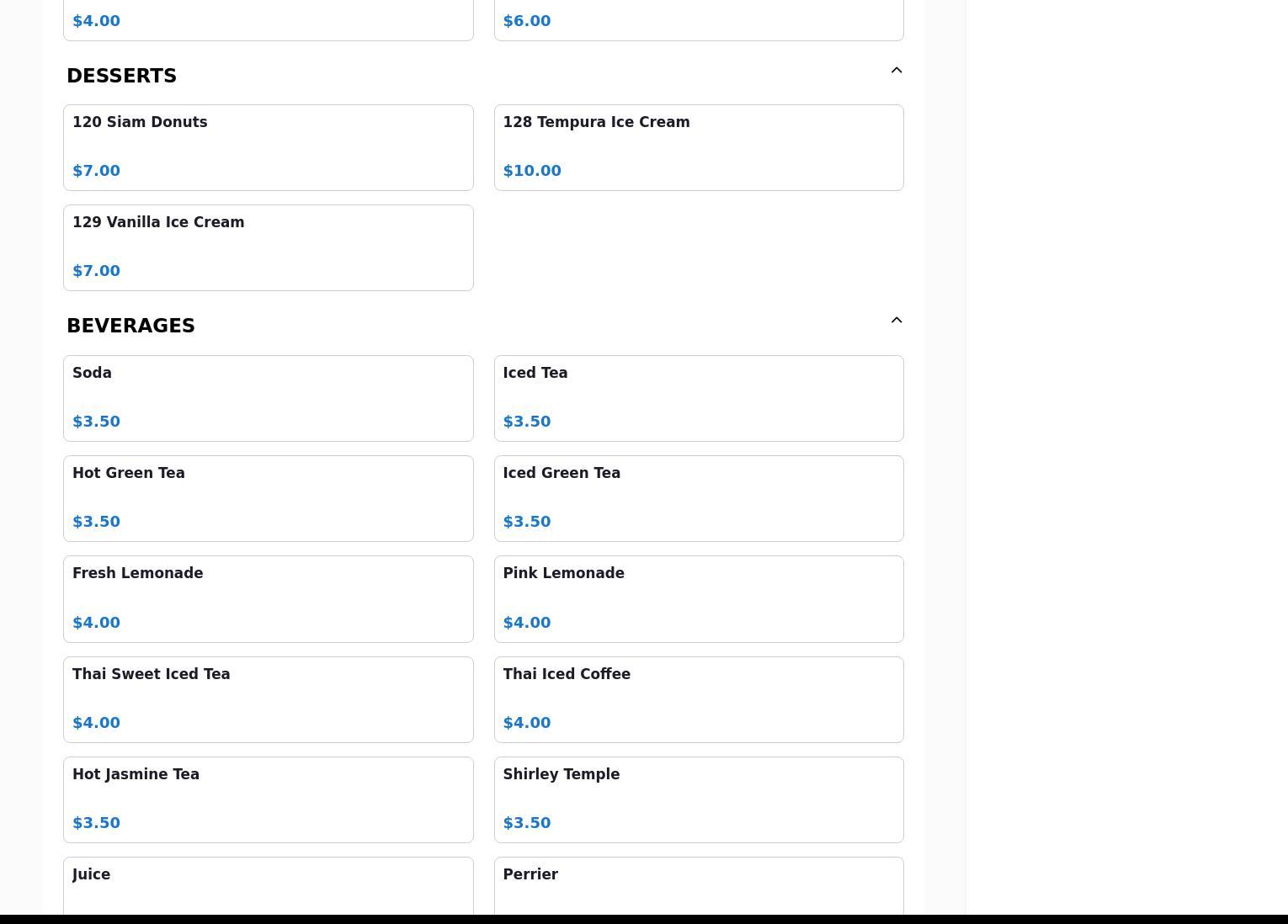Open the Iced Green Tea item
Viewport: 1288px width, 924px height.
699,499
